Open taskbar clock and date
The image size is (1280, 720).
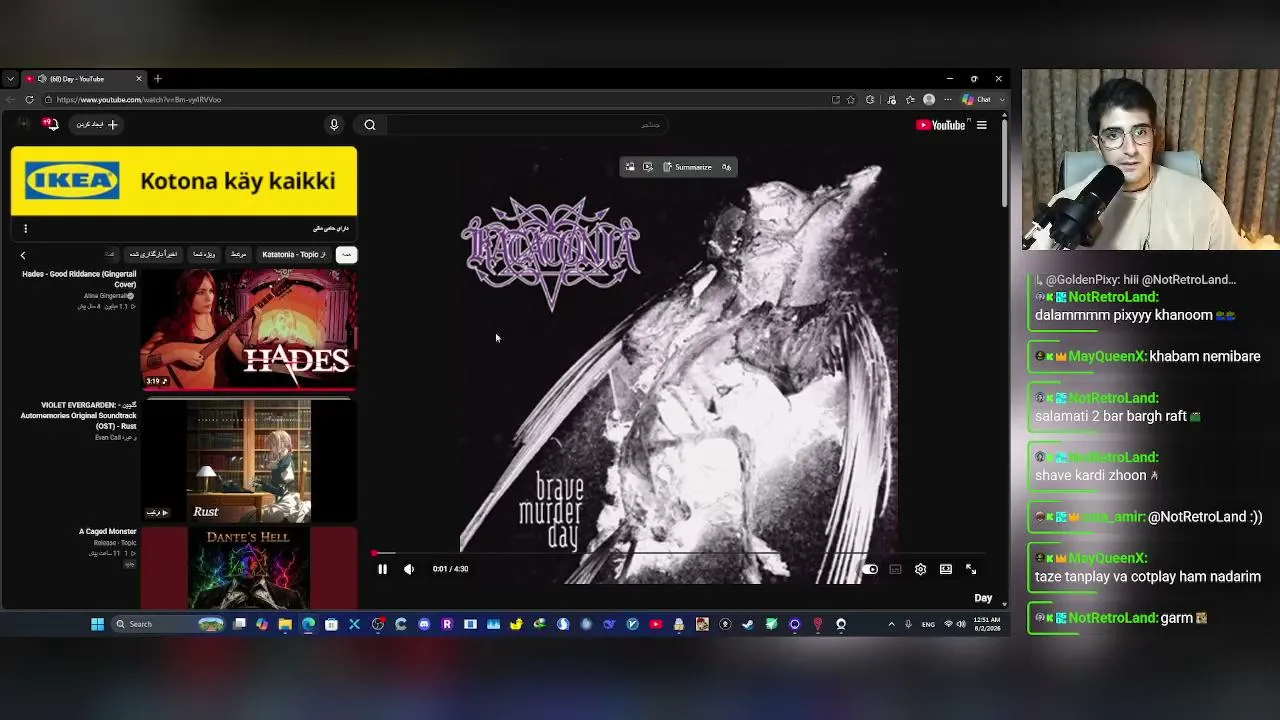(985, 624)
